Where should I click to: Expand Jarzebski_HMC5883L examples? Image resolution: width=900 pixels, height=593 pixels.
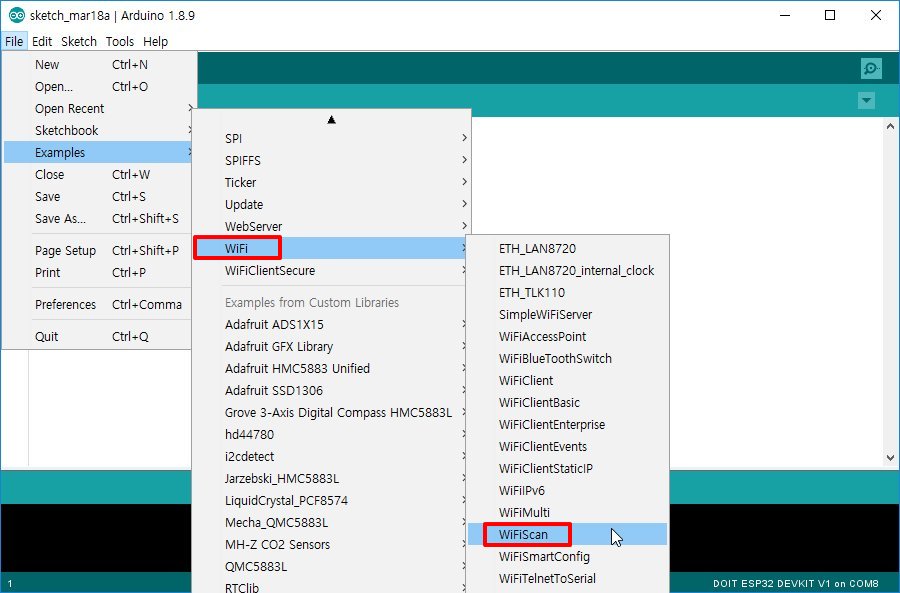coord(331,478)
